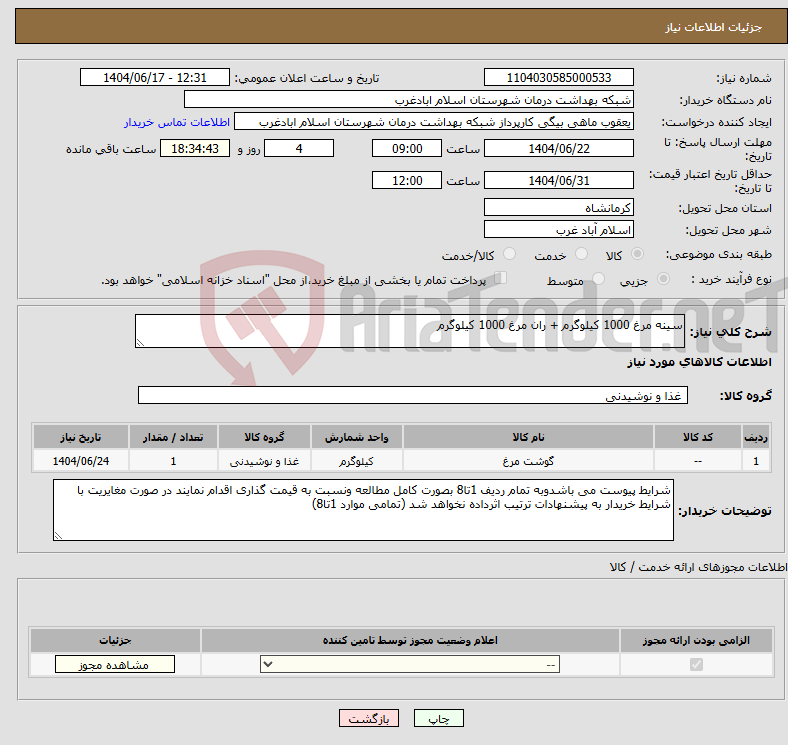Select the کالا radio button

point(637,254)
